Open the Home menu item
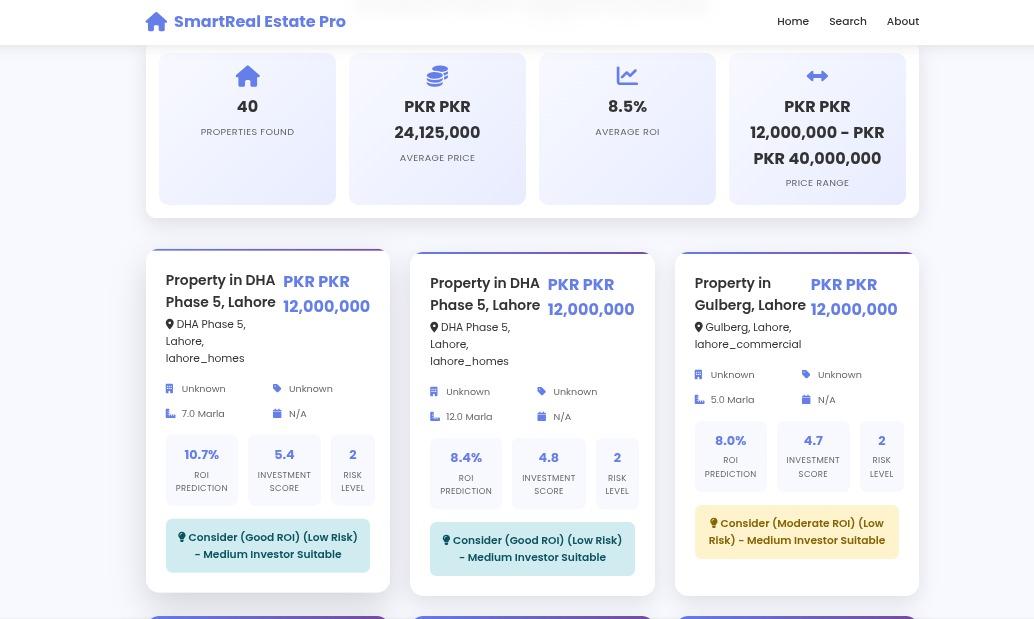Image resolution: width=1034 pixels, height=619 pixels. [793, 21]
